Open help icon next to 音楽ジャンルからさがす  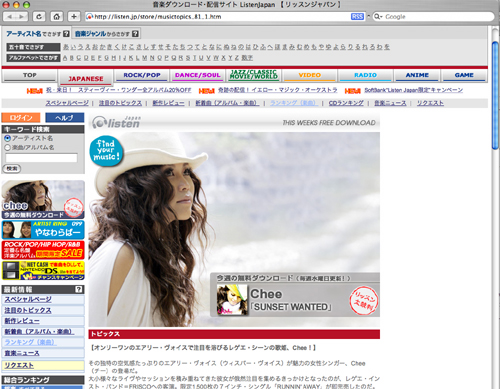pos(135,34)
